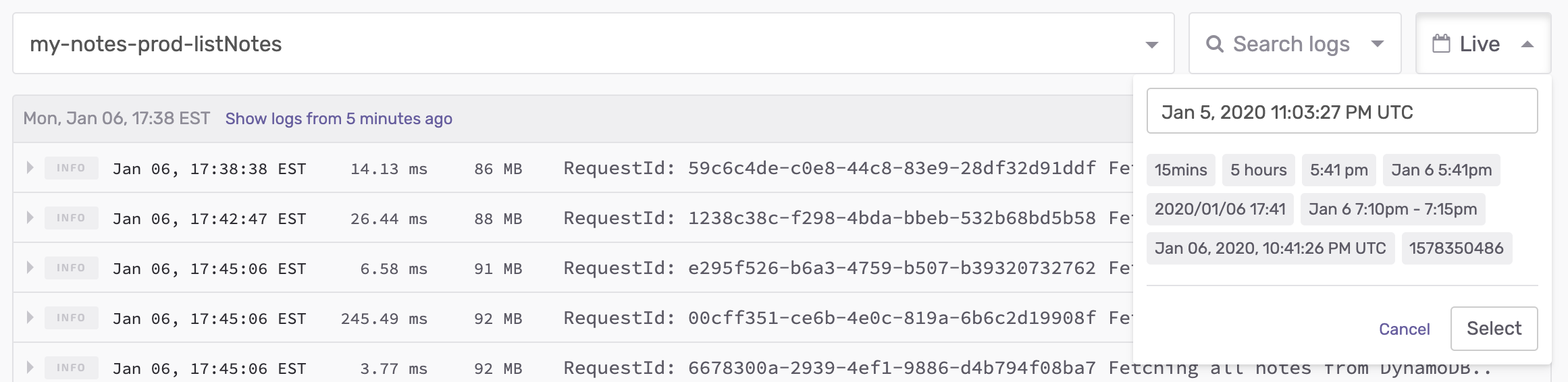Expand the 17:42:47 log row

(x=30, y=217)
